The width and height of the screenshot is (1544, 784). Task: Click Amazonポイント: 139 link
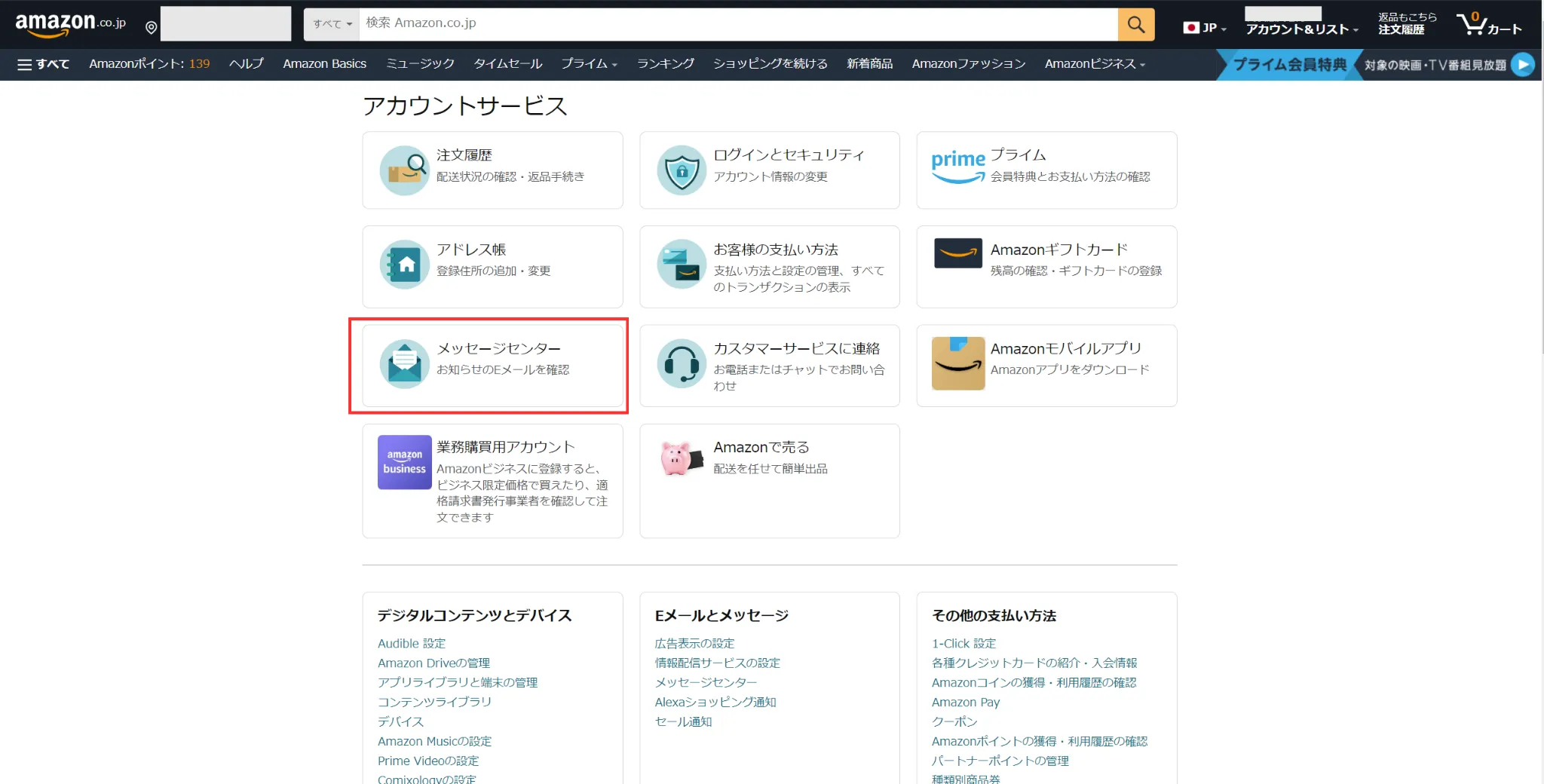click(149, 64)
